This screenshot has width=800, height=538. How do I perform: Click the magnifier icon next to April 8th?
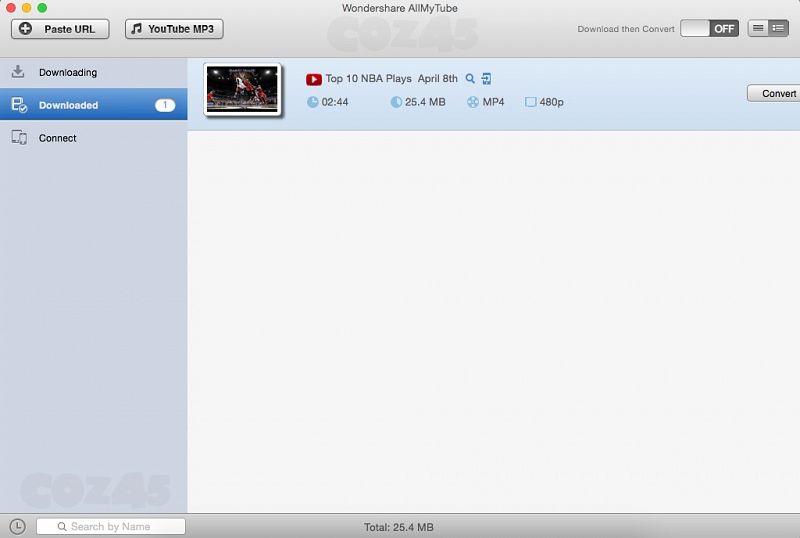[470, 79]
